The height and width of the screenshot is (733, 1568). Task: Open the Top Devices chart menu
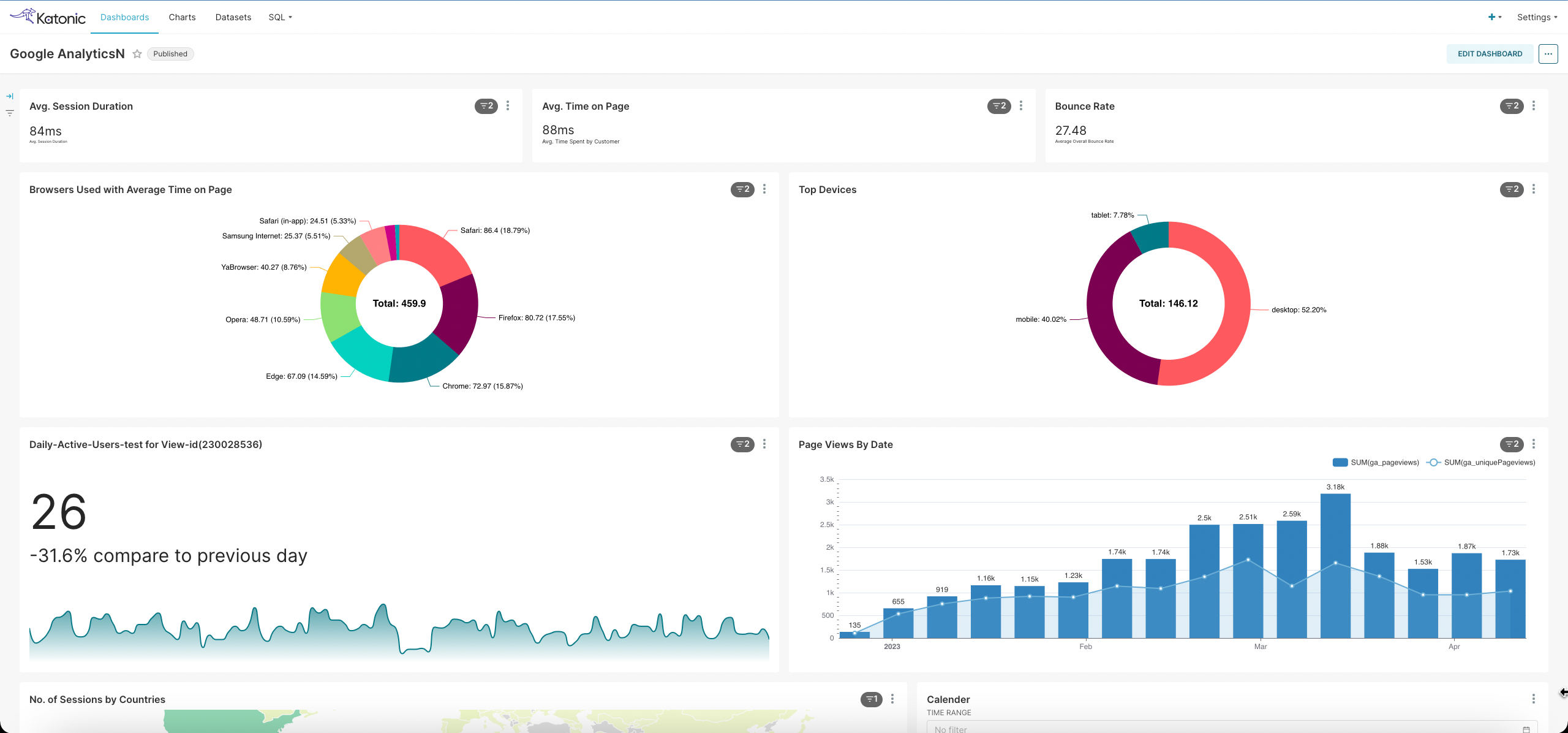[x=1534, y=189]
